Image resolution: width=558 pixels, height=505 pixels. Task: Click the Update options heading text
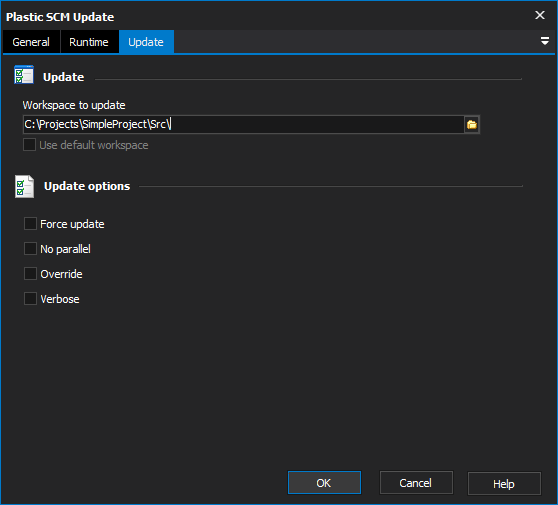coord(87,186)
